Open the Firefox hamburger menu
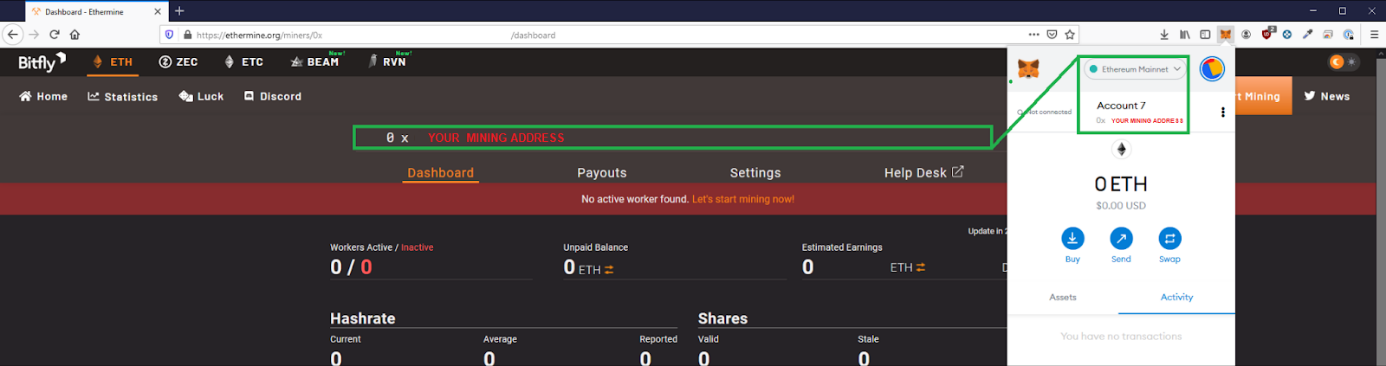This screenshot has width=1386, height=366. coord(1374,34)
